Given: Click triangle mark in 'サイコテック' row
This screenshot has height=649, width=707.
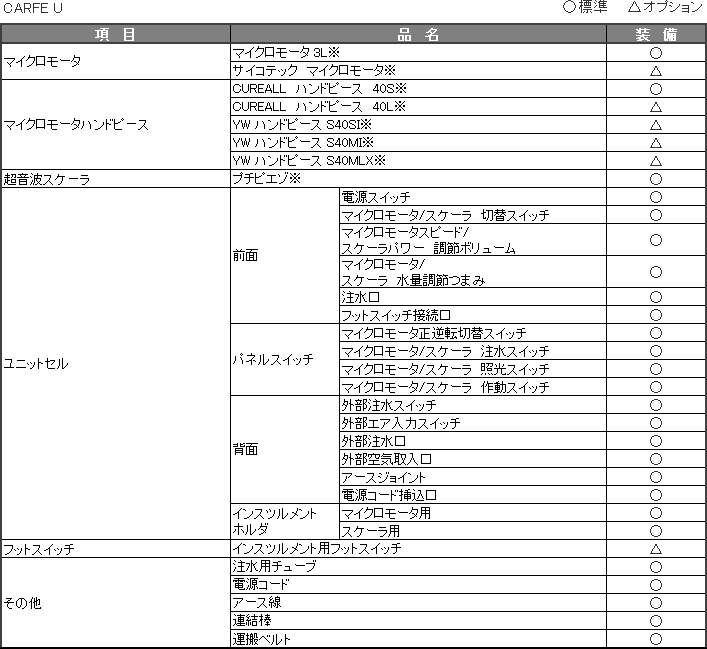Looking at the screenshot, I should (656, 71).
